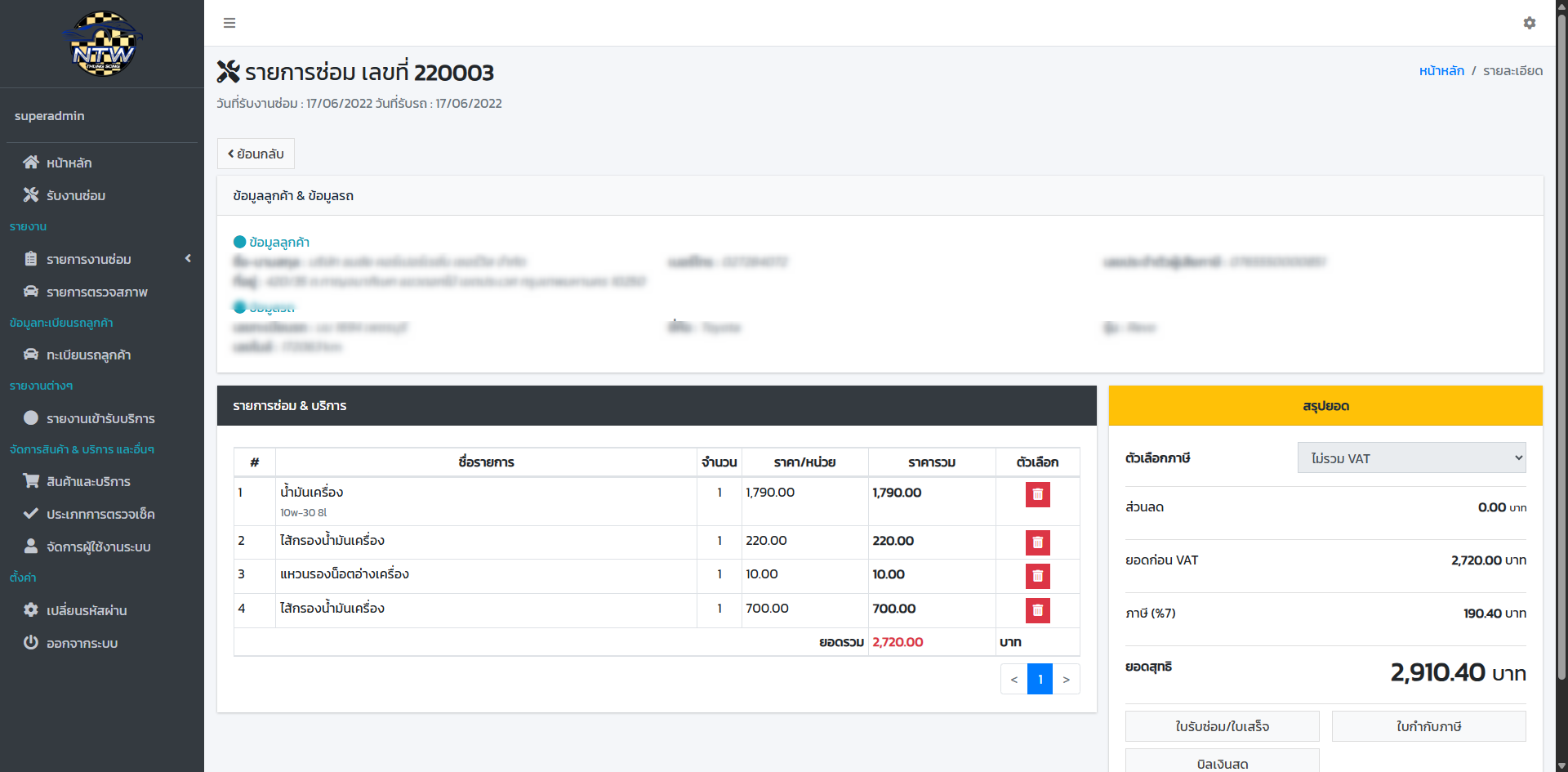Follow the หน้าหลัก breadcrumb link
The width and height of the screenshot is (1568, 772).
point(1441,71)
